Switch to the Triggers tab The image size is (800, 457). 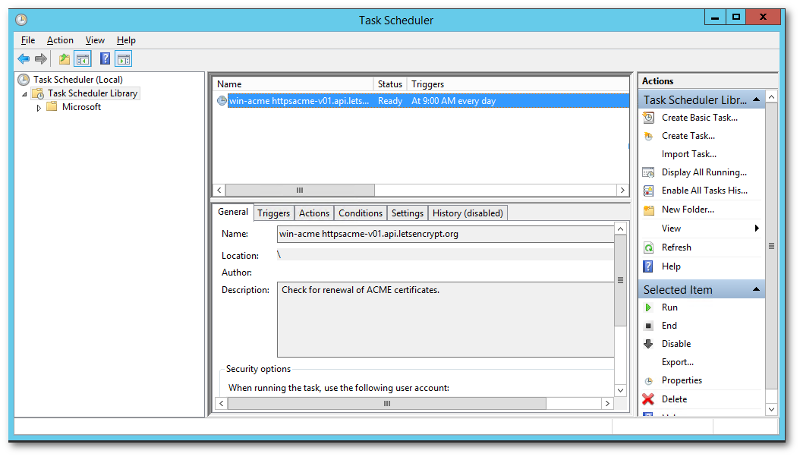(273, 213)
